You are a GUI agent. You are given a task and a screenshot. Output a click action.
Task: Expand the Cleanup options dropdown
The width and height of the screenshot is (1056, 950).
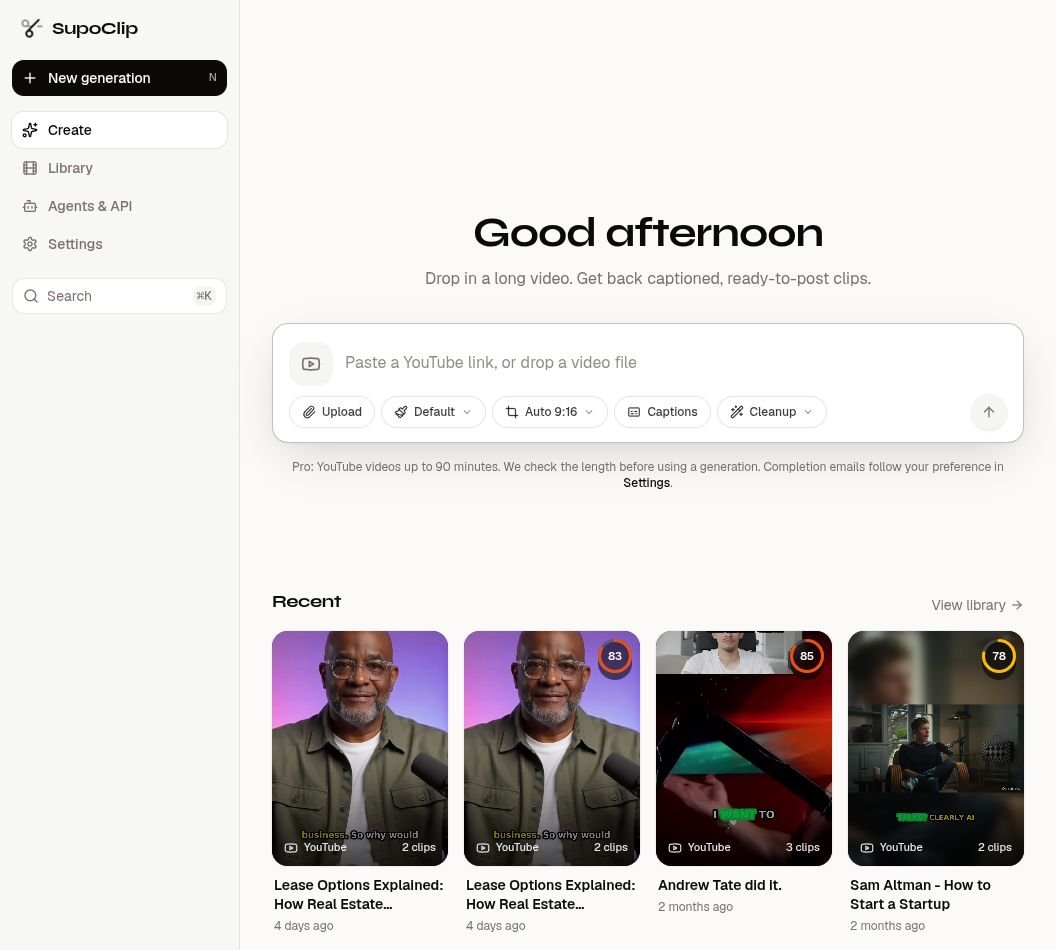click(771, 412)
